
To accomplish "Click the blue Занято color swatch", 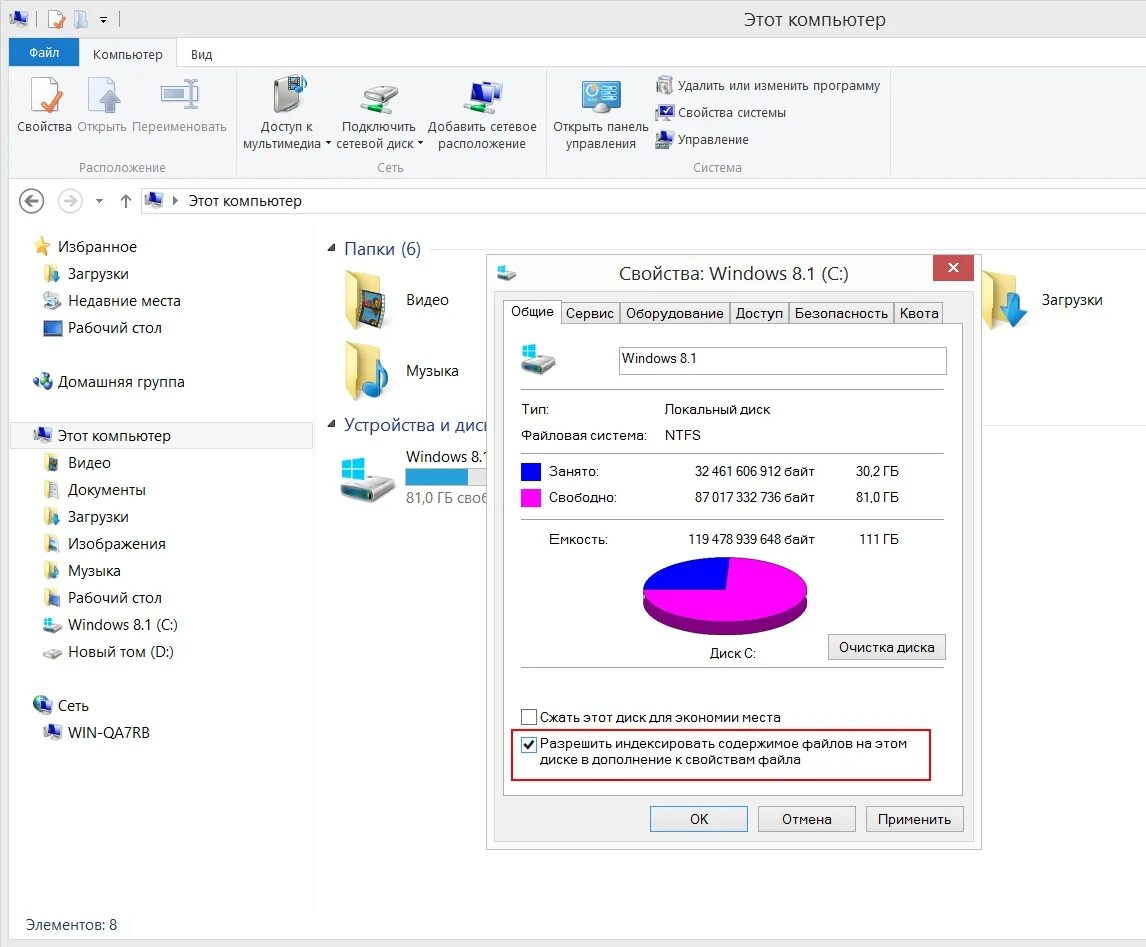I will point(531,471).
